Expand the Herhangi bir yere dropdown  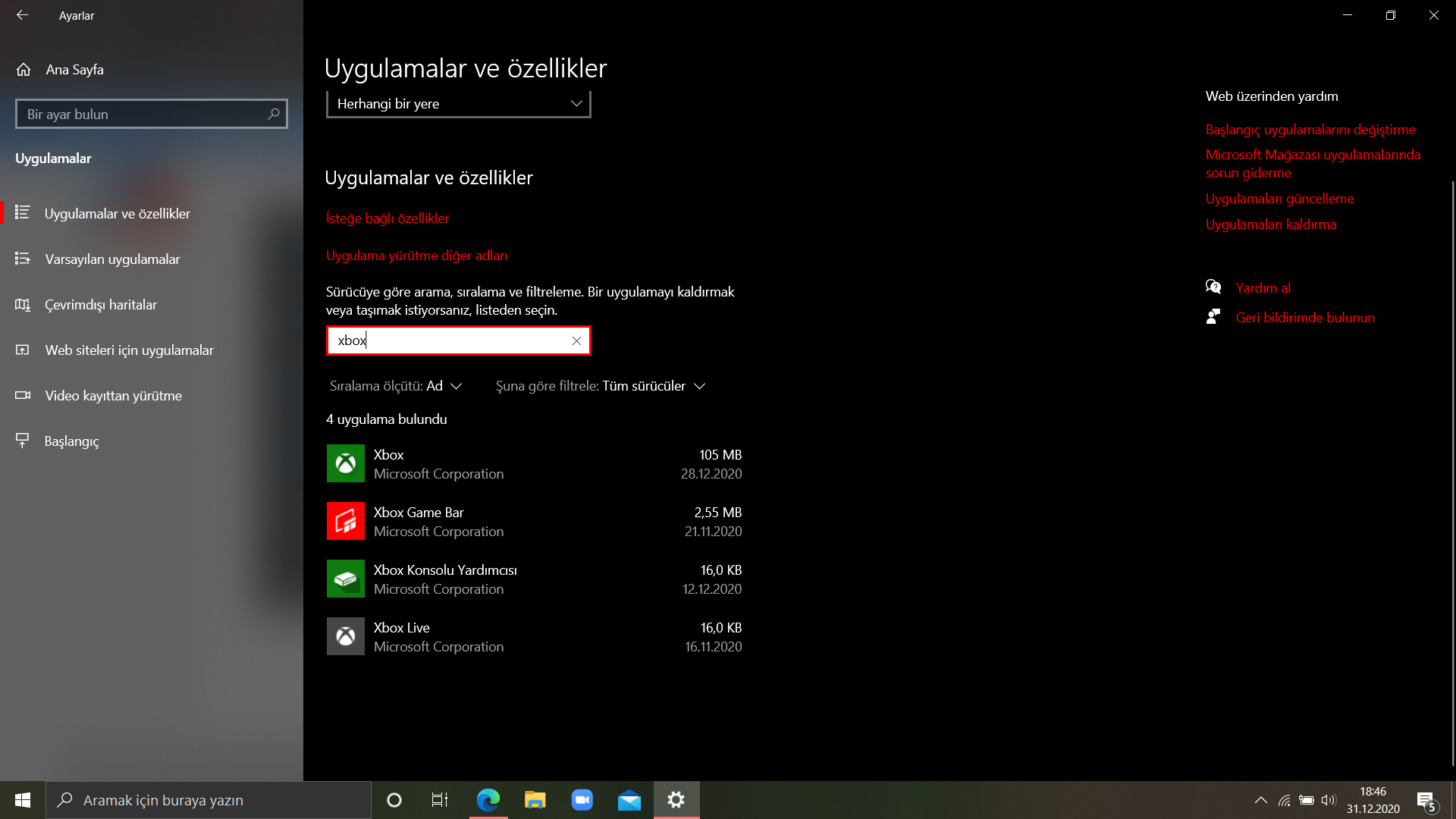[x=458, y=104]
